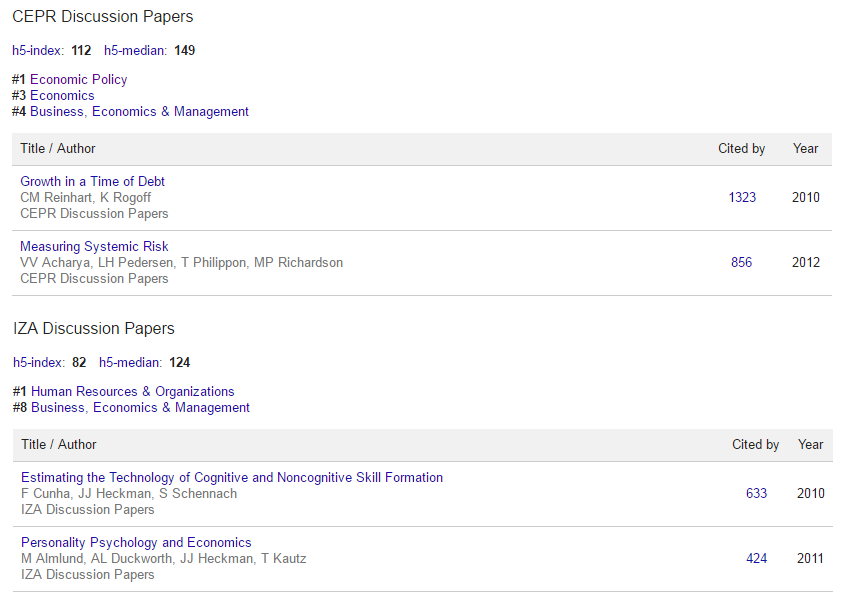View the 424 citations link
The width and height of the screenshot is (842, 601).
[x=757, y=559]
